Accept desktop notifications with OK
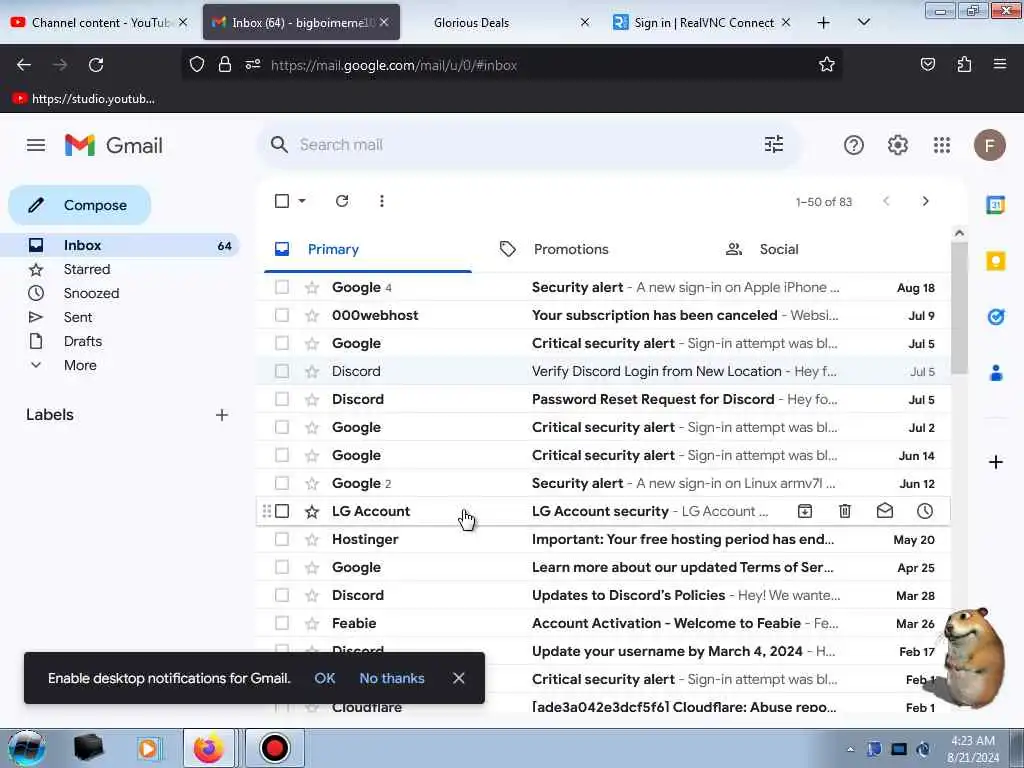This screenshot has height=768, width=1024. 325,679
